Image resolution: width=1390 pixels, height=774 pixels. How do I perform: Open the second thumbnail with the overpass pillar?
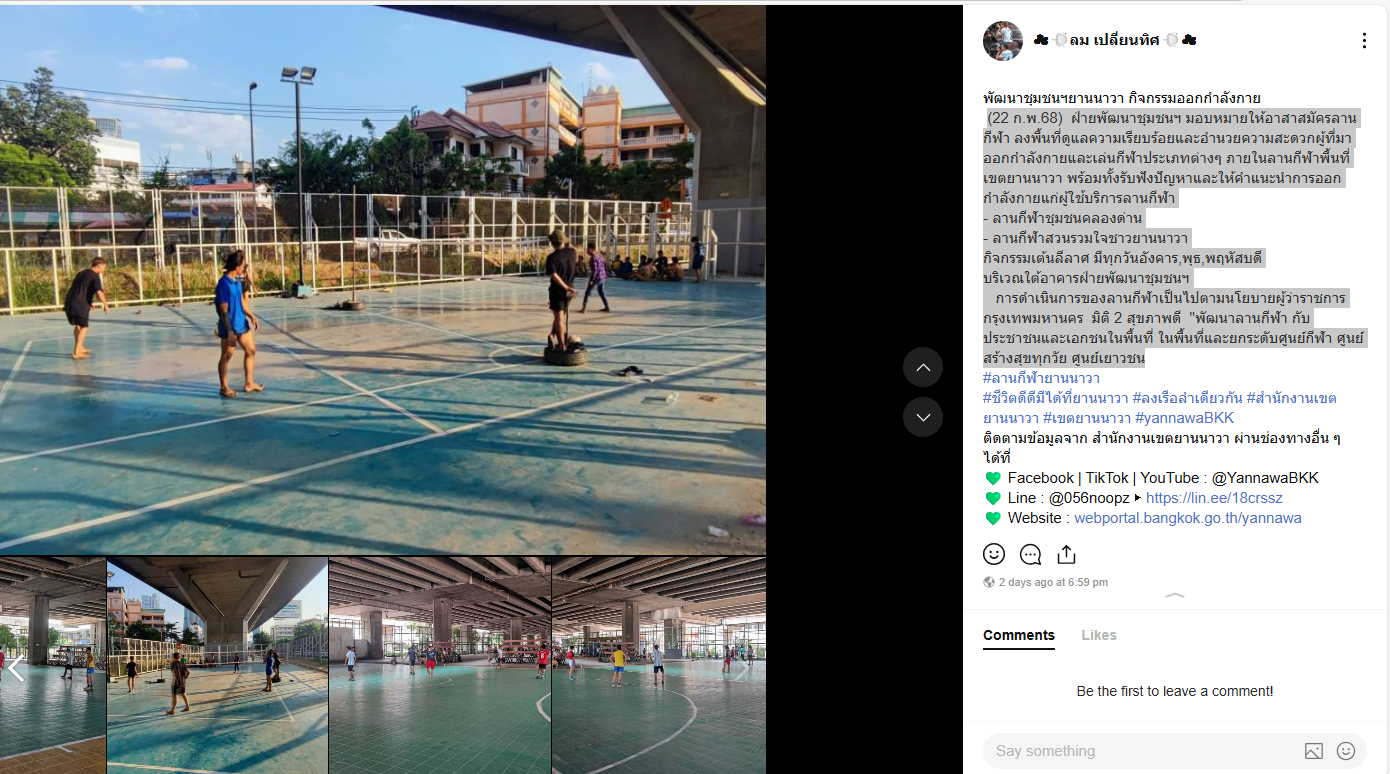click(x=217, y=665)
